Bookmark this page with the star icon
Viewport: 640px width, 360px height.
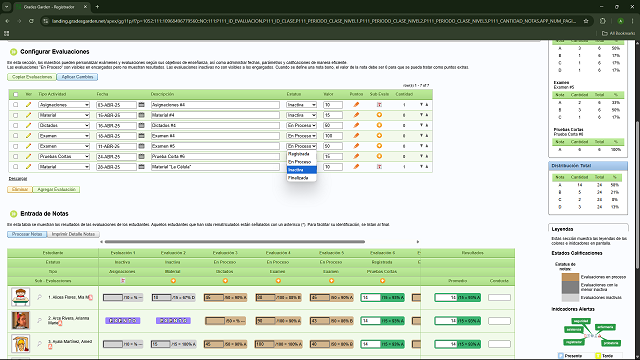coord(586,21)
